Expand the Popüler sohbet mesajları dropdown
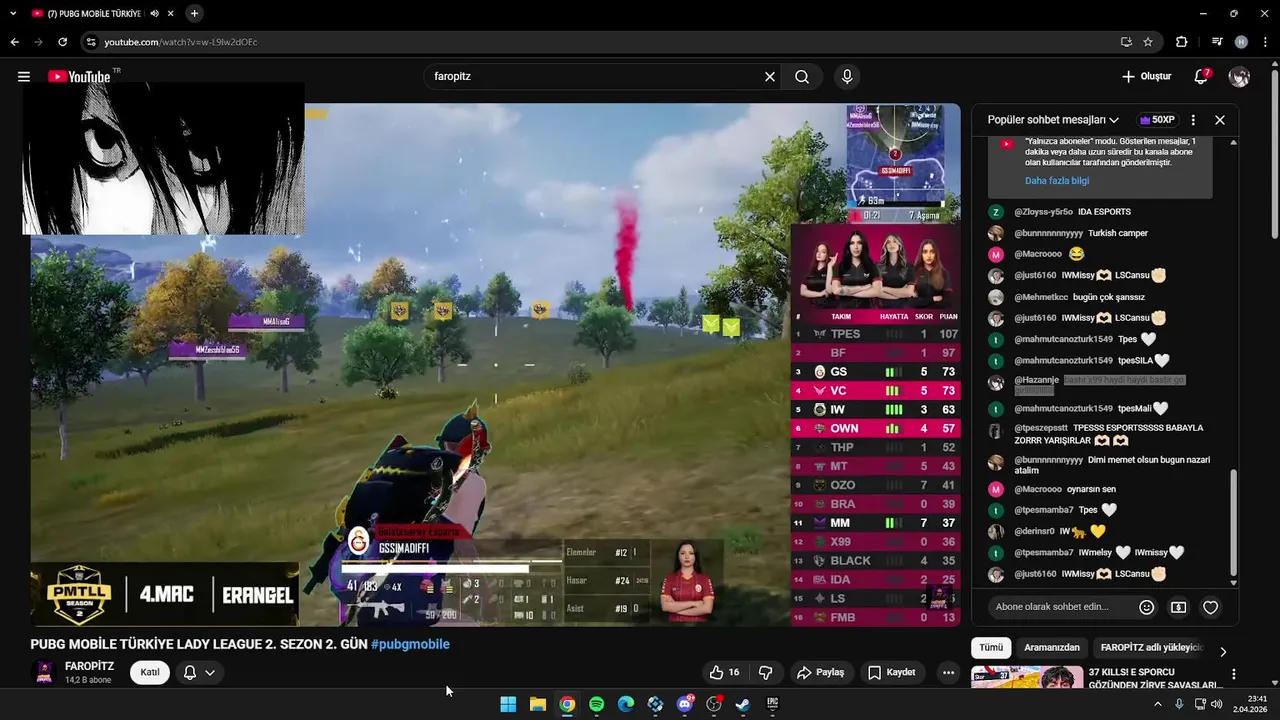Screen dimensions: 1280x720 [1053, 120]
